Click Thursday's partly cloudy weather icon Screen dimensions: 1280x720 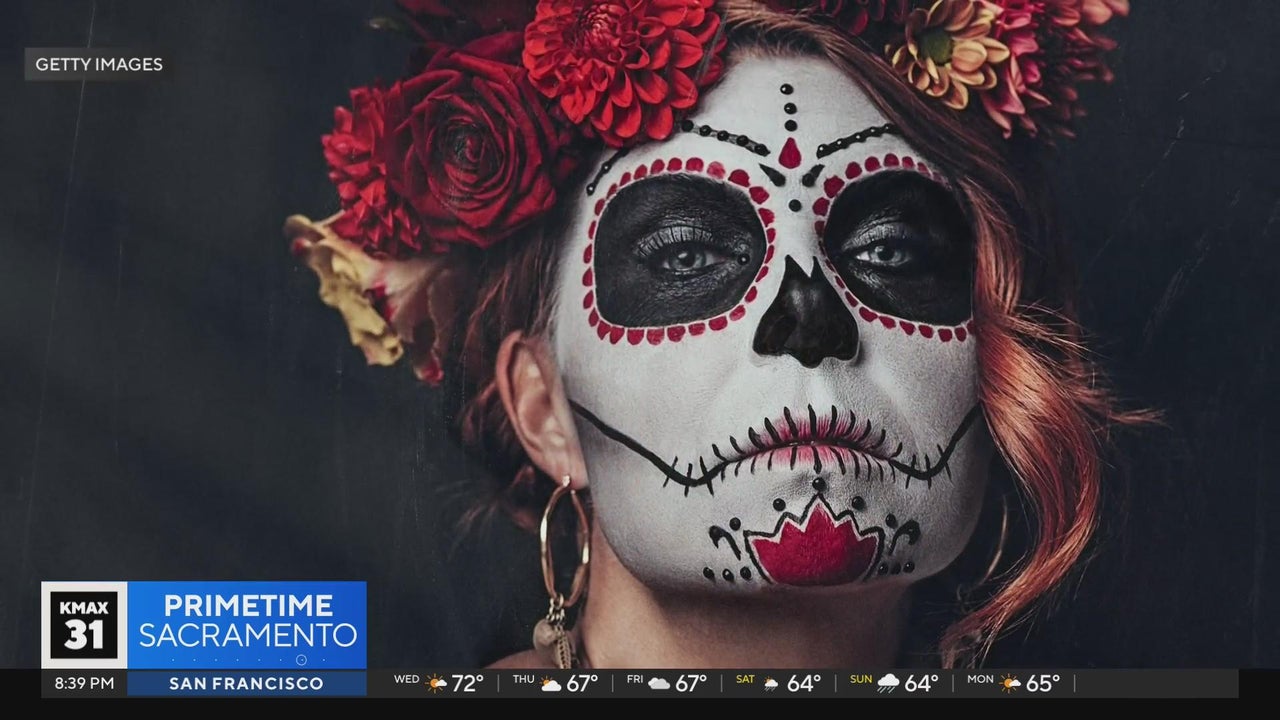coord(551,684)
